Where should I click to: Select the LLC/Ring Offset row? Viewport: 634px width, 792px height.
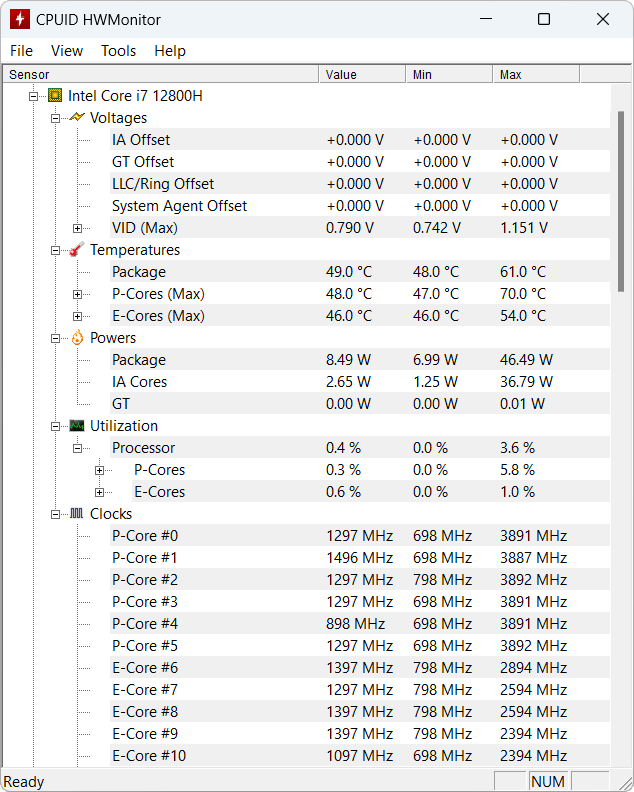pyautogui.click(x=360, y=183)
